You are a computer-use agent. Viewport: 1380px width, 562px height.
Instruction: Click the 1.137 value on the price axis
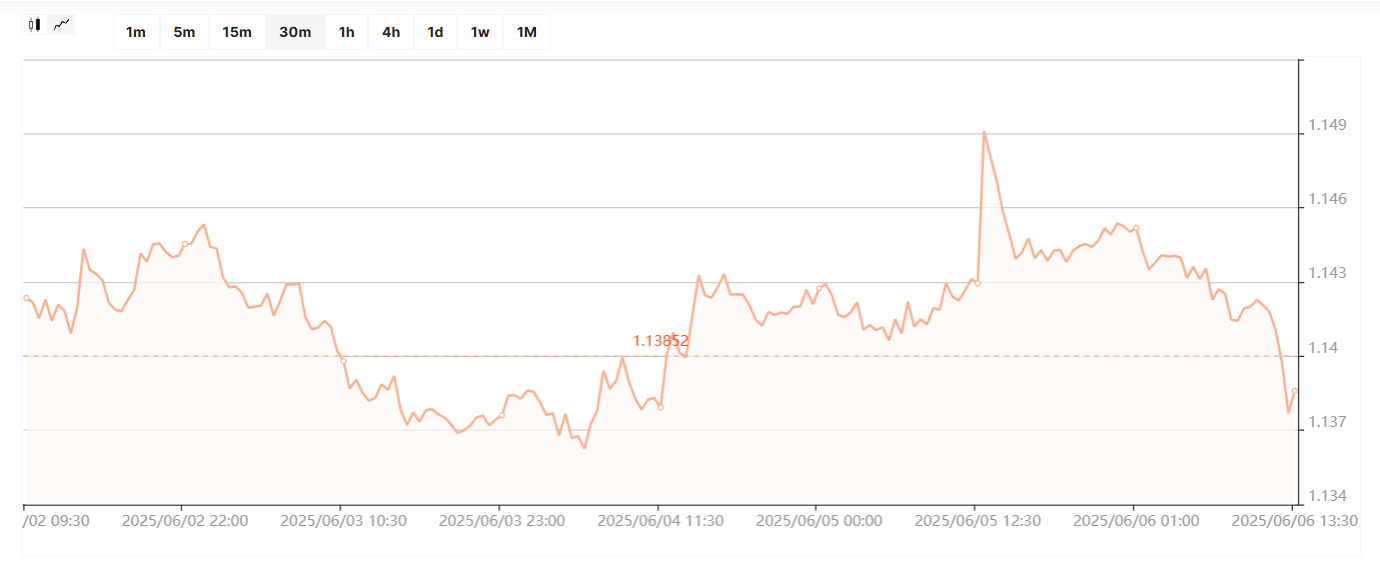[1327, 423]
